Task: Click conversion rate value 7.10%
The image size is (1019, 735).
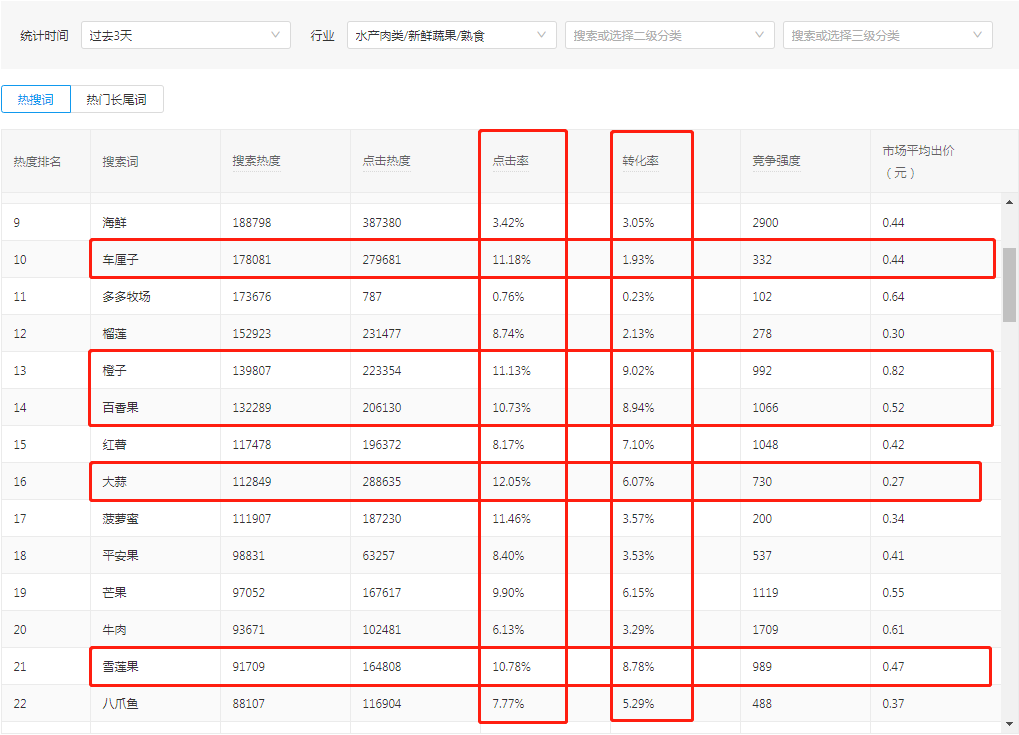Action: click(x=638, y=445)
